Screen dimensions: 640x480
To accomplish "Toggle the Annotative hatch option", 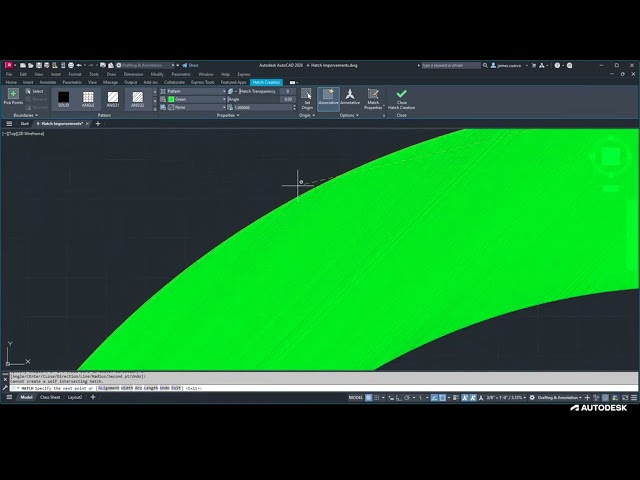I will point(350,98).
